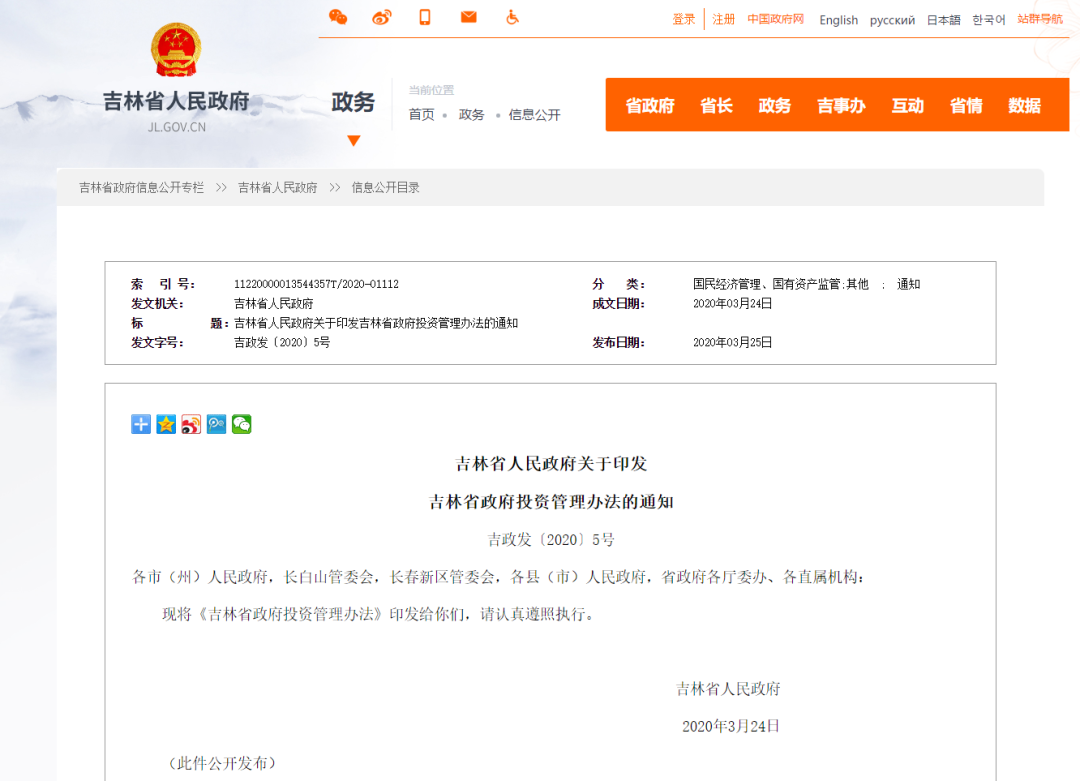
Task: Open the 省政府 navigation tab
Action: tap(650, 105)
